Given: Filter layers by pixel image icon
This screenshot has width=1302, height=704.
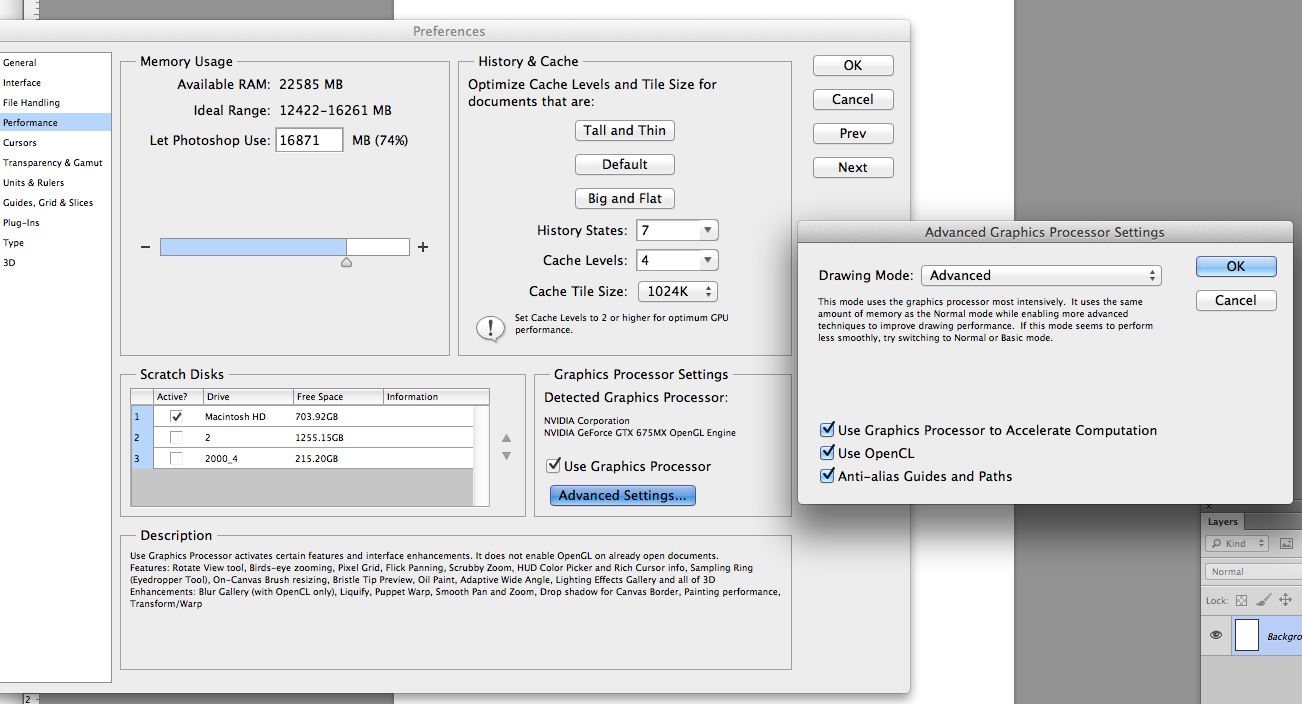Looking at the screenshot, I should pyautogui.click(x=1286, y=543).
